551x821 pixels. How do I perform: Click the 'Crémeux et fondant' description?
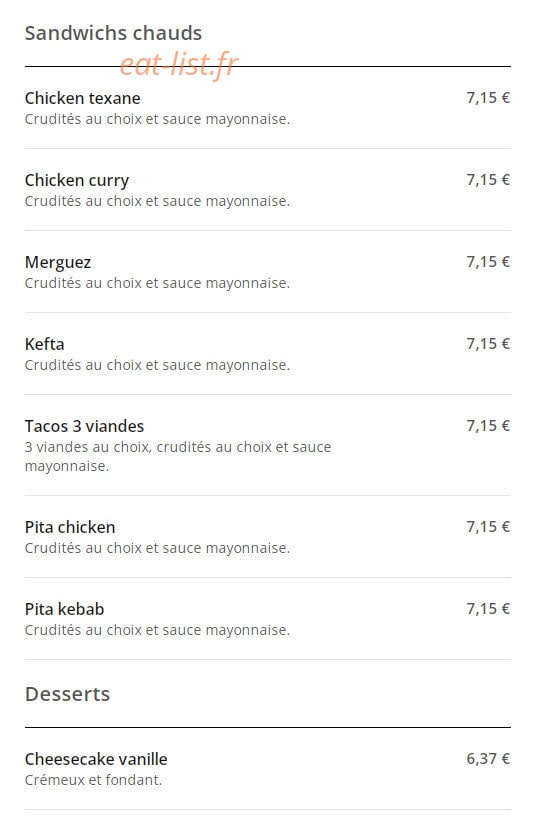(x=93, y=780)
